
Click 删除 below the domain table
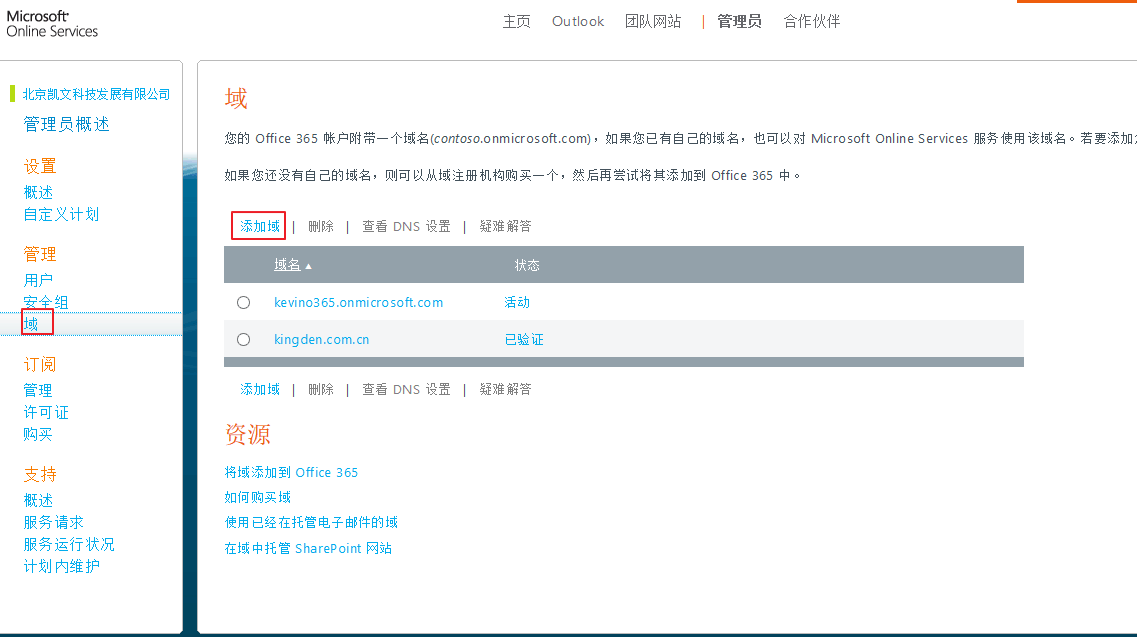click(x=321, y=390)
